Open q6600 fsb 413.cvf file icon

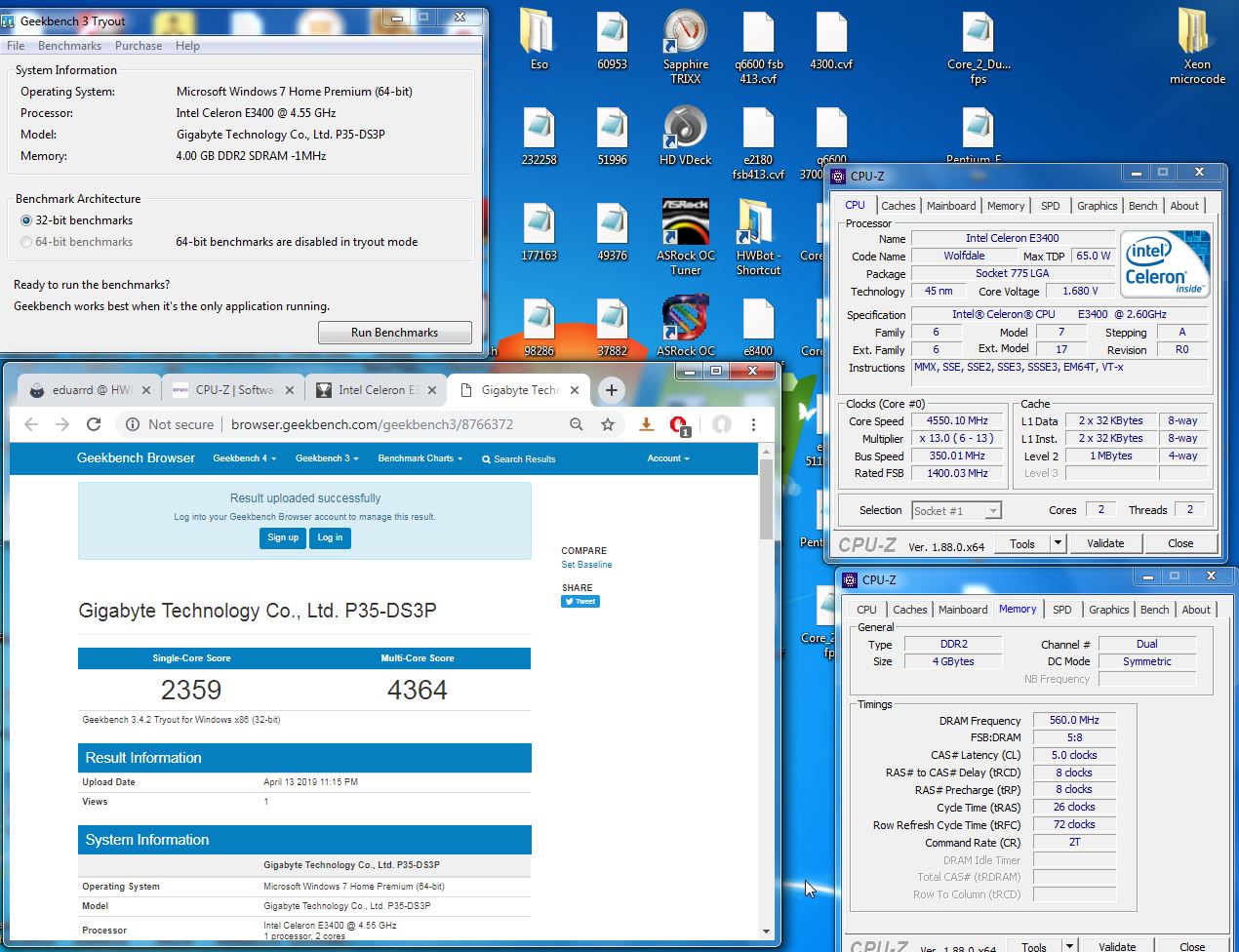[x=758, y=47]
